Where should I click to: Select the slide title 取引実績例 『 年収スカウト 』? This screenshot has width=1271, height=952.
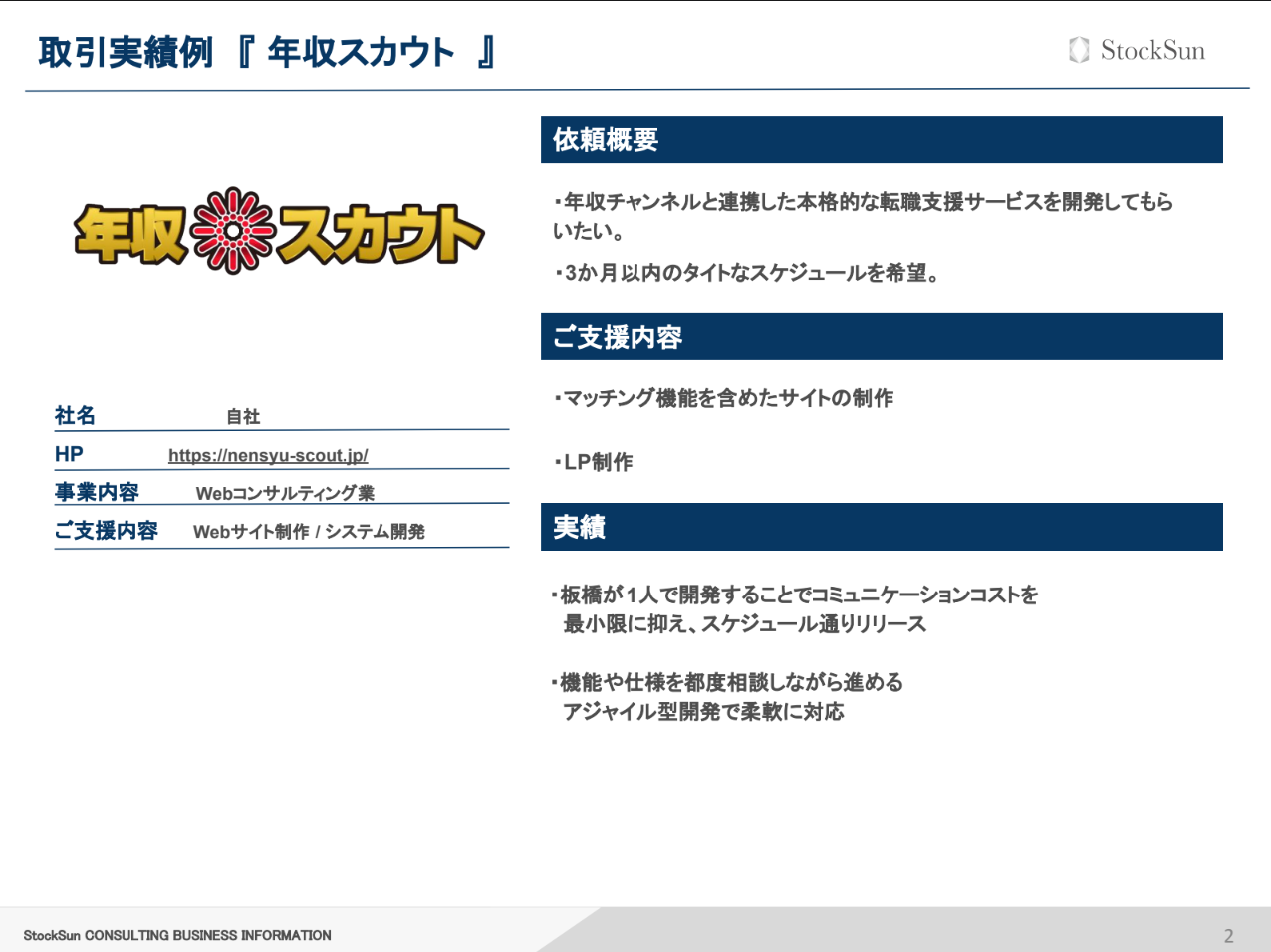[268, 52]
